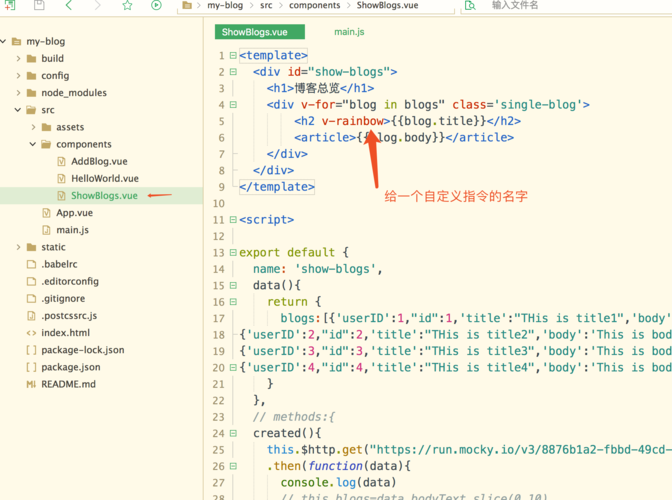
Task: Fold the return block at line 16
Action: point(233,302)
